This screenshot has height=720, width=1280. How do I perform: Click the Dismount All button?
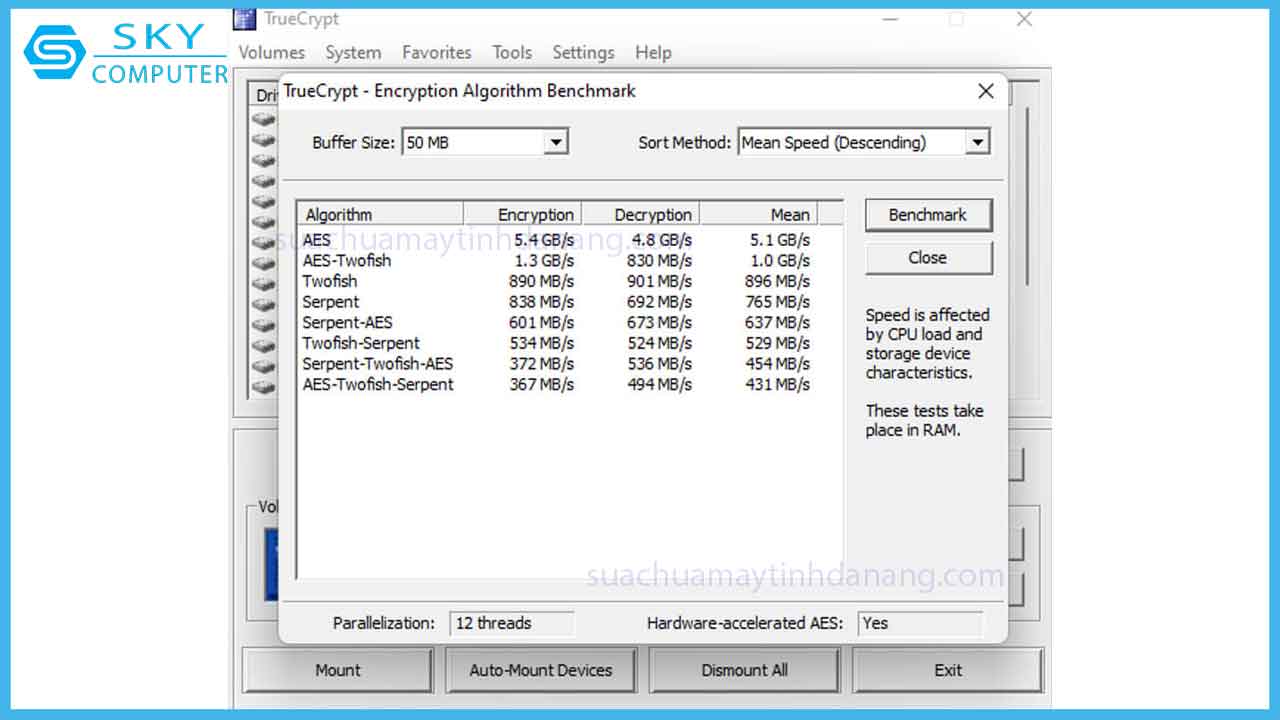point(744,670)
